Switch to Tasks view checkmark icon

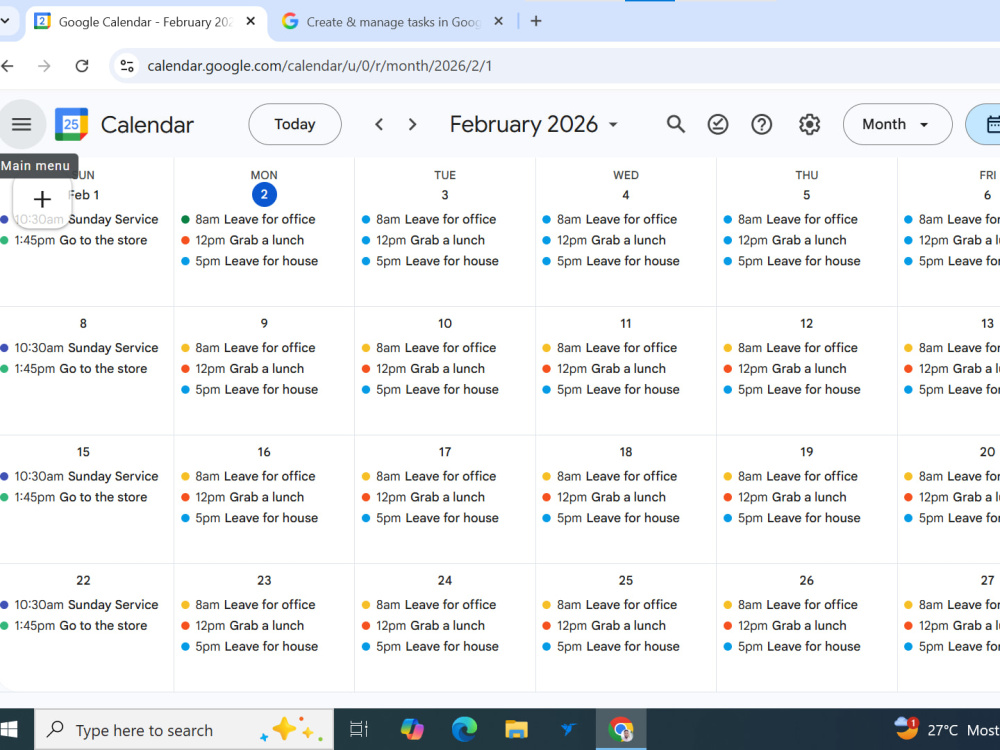(x=718, y=124)
